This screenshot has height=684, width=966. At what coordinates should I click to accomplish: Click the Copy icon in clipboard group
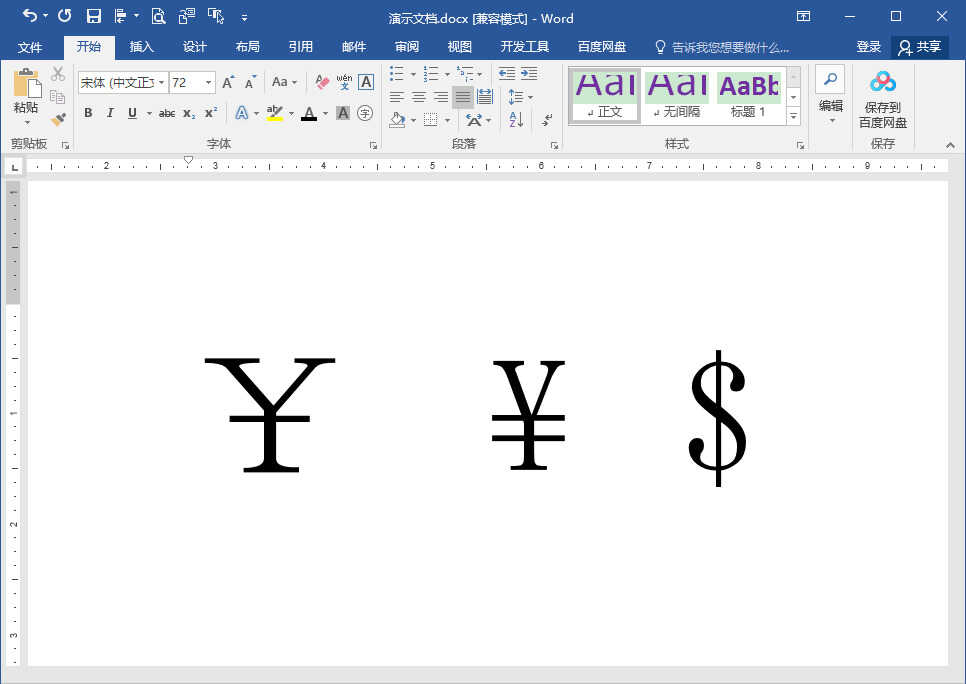point(58,97)
